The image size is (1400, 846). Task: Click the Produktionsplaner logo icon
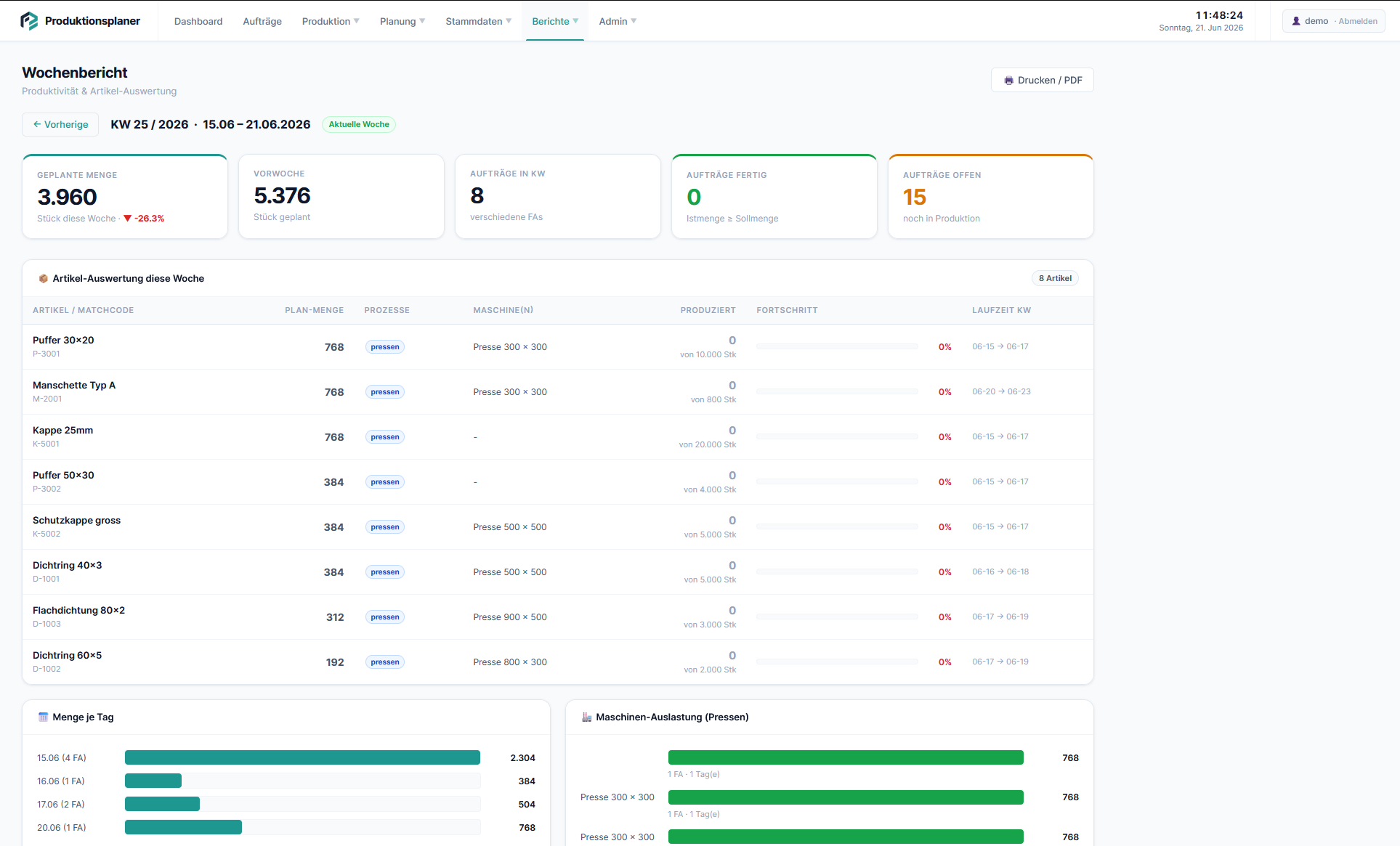(x=29, y=21)
